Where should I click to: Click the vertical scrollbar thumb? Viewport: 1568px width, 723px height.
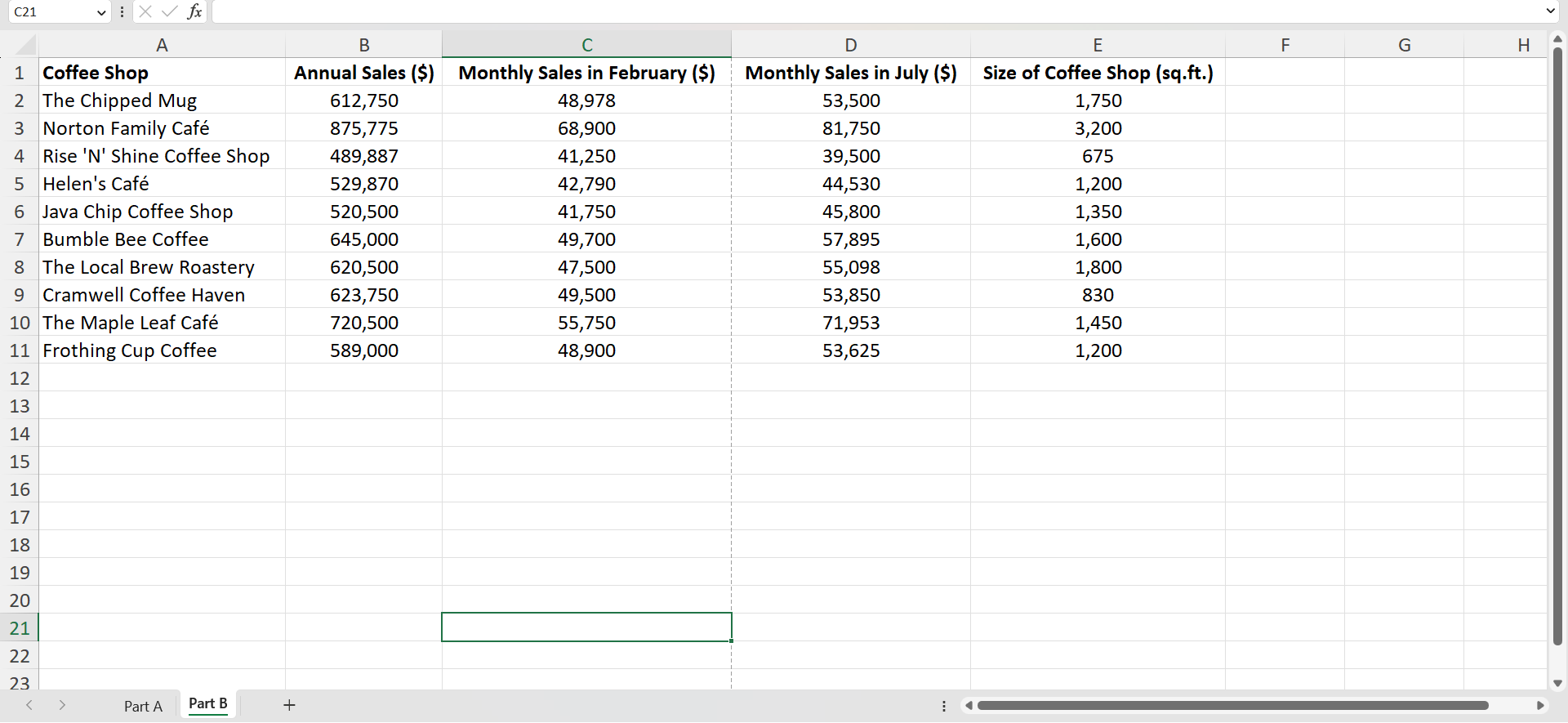click(1557, 346)
